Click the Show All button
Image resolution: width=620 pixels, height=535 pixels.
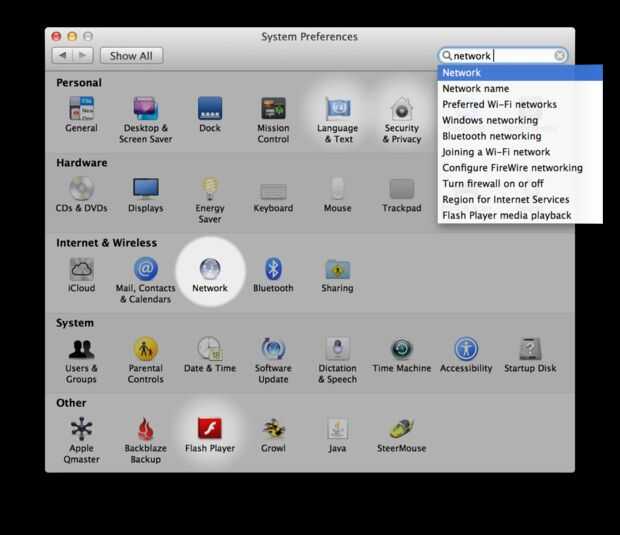coord(131,56)
